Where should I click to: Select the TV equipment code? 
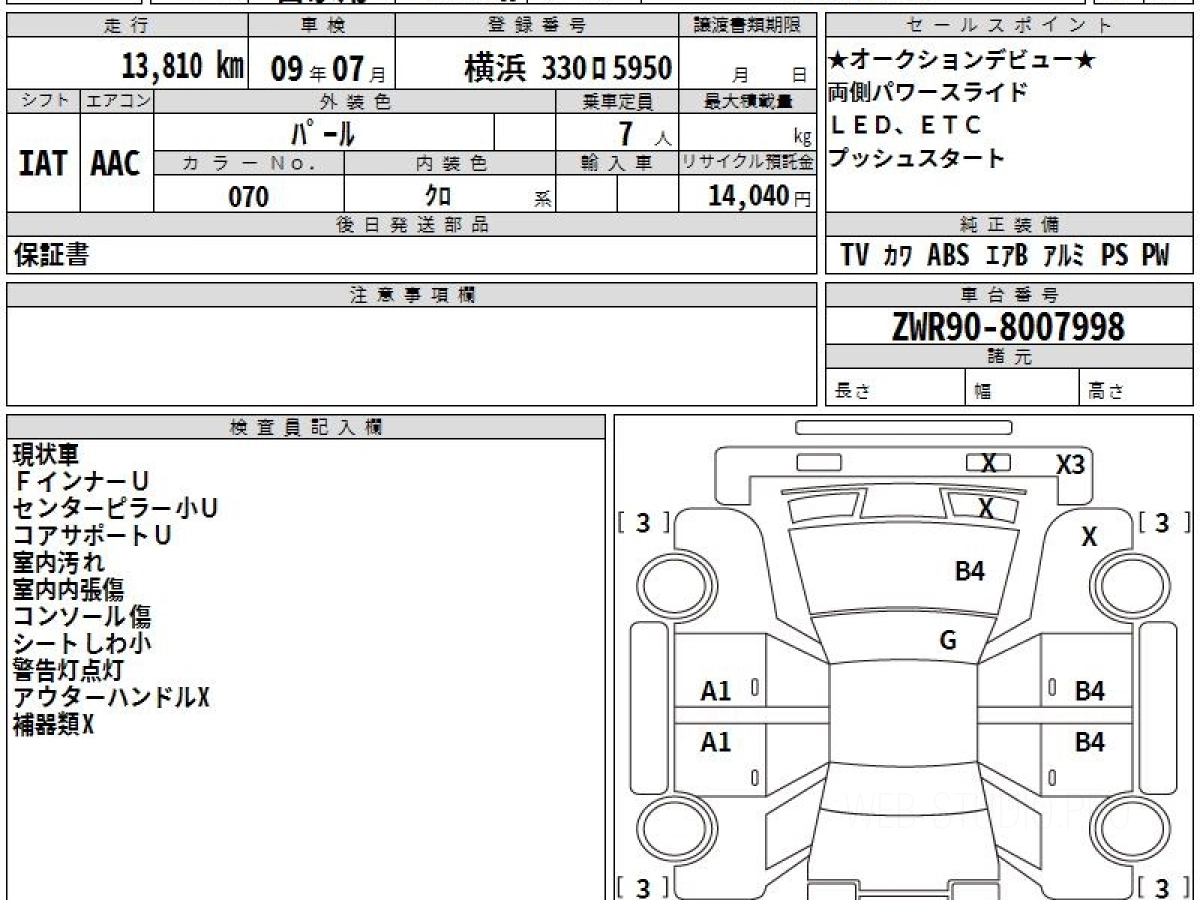(855, 255)
